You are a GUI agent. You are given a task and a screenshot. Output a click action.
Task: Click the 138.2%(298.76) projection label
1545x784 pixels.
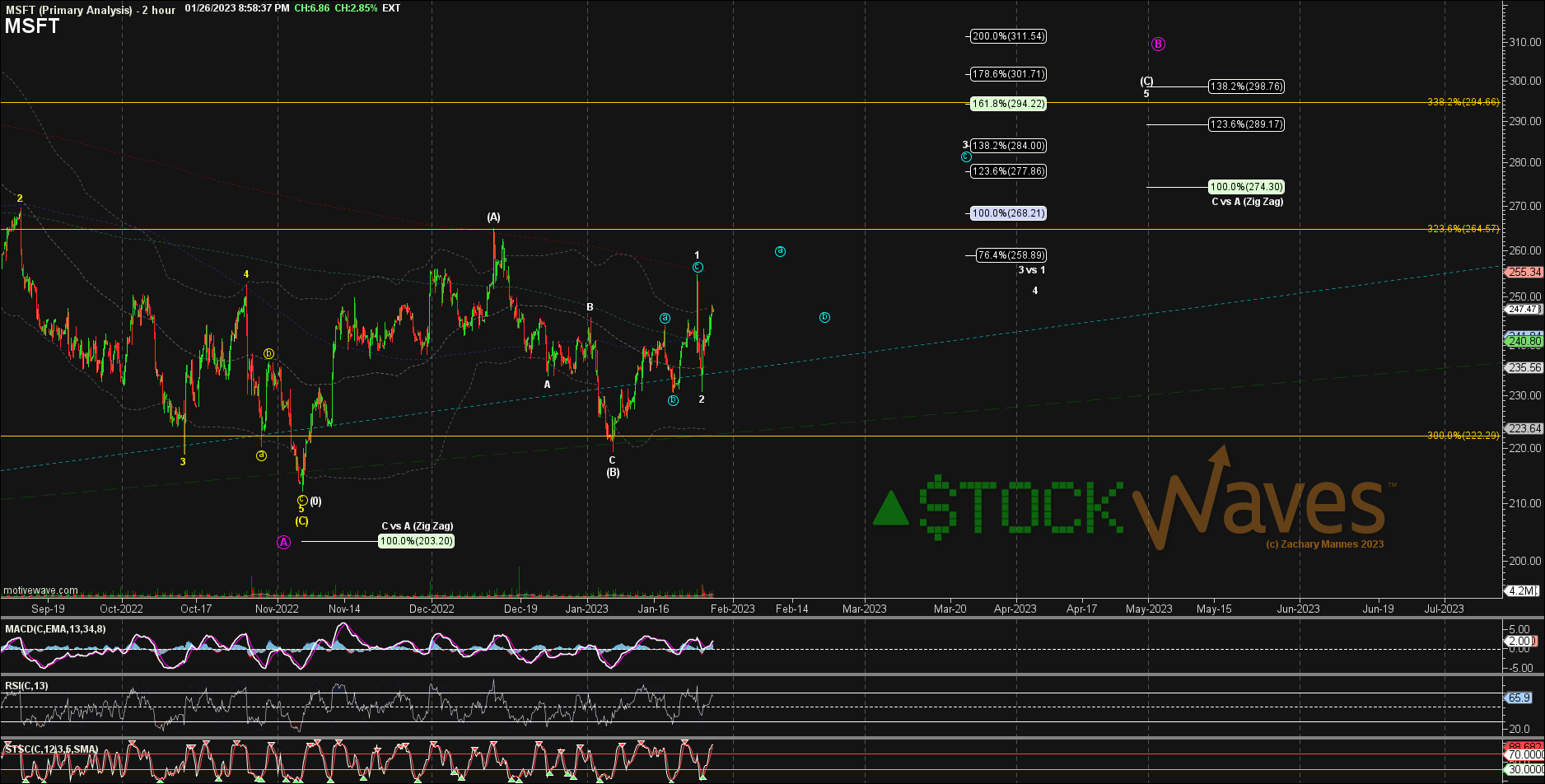[1246, 86]
